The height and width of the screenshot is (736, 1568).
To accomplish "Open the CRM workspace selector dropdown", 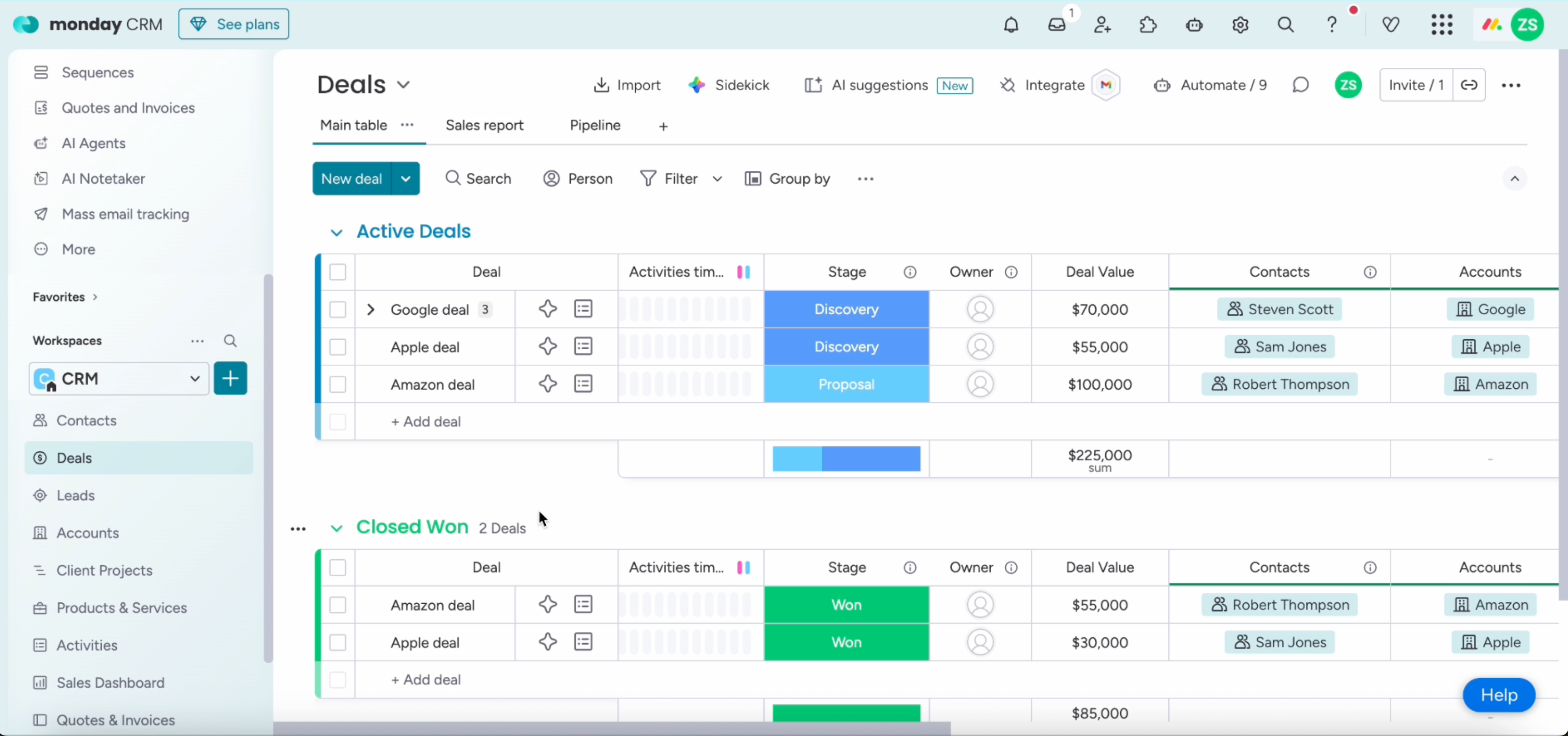I will (x=119, y=378).
